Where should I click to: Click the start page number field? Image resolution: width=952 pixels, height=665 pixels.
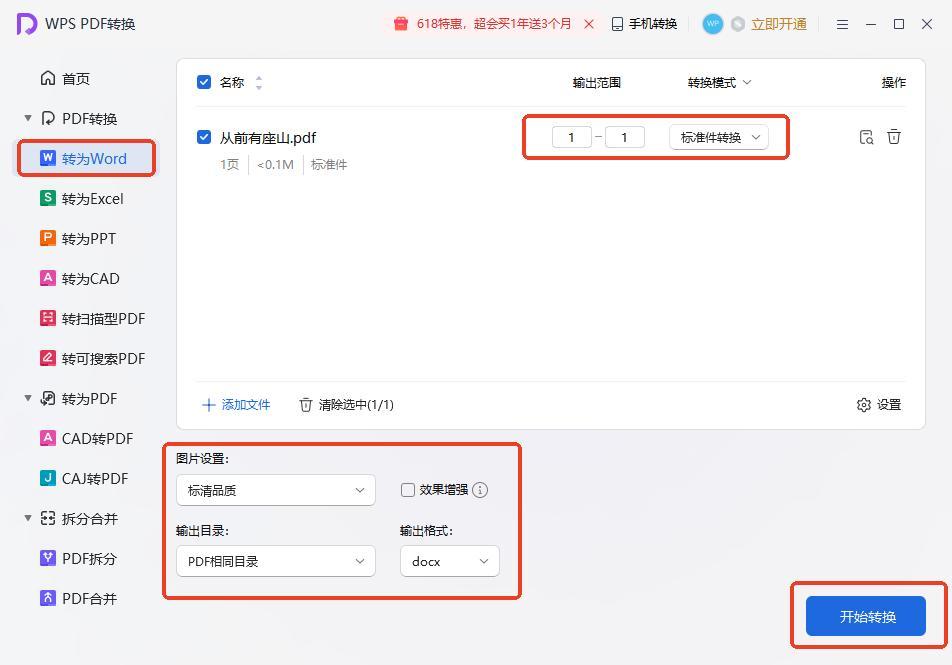[571, 137]
